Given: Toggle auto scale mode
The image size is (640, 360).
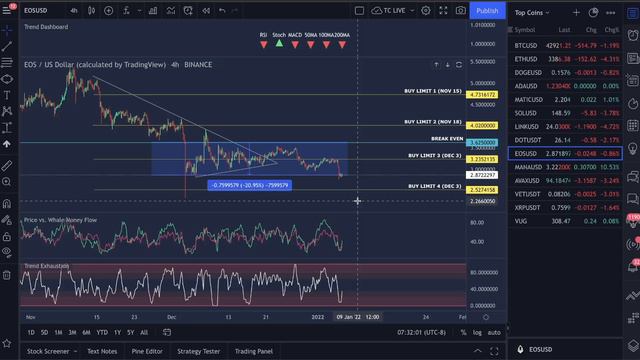Looking at the screenshot, I should point(494,333).
